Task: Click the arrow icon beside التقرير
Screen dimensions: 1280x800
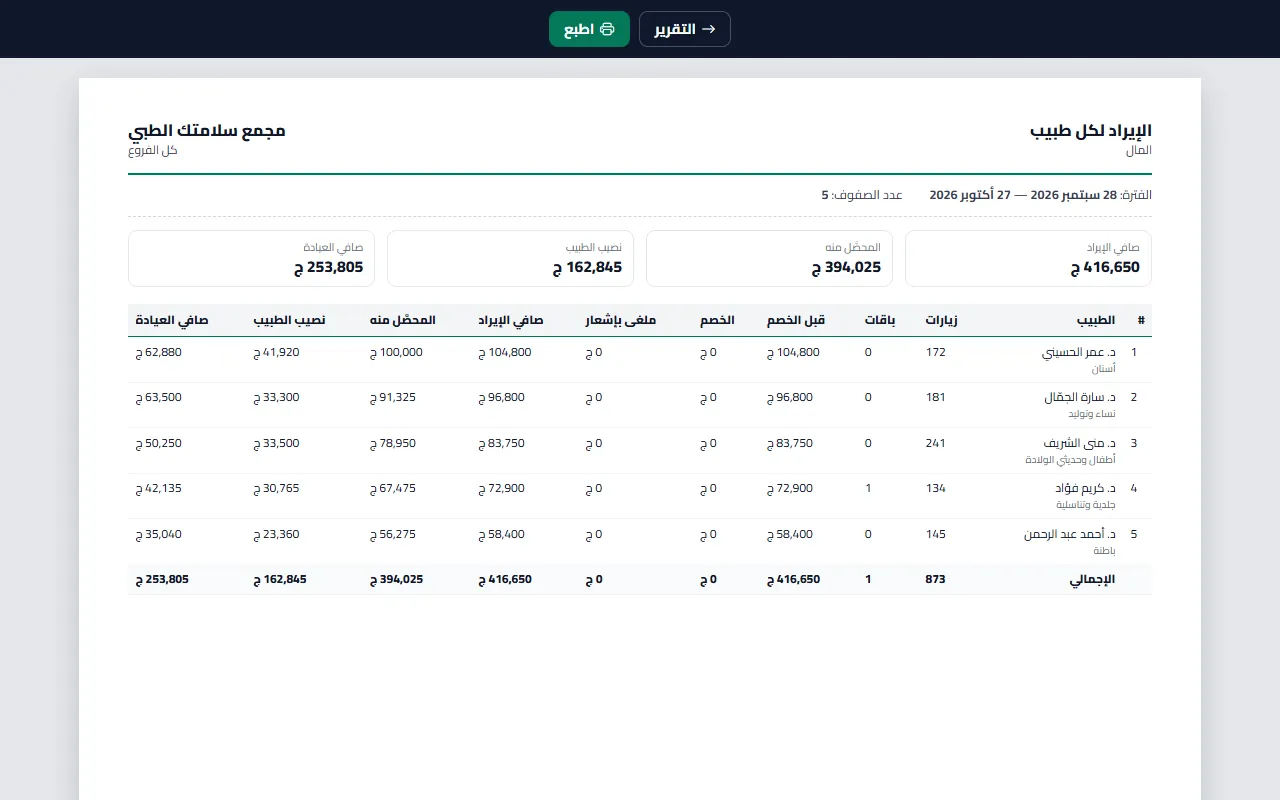Action: [709, 29]
